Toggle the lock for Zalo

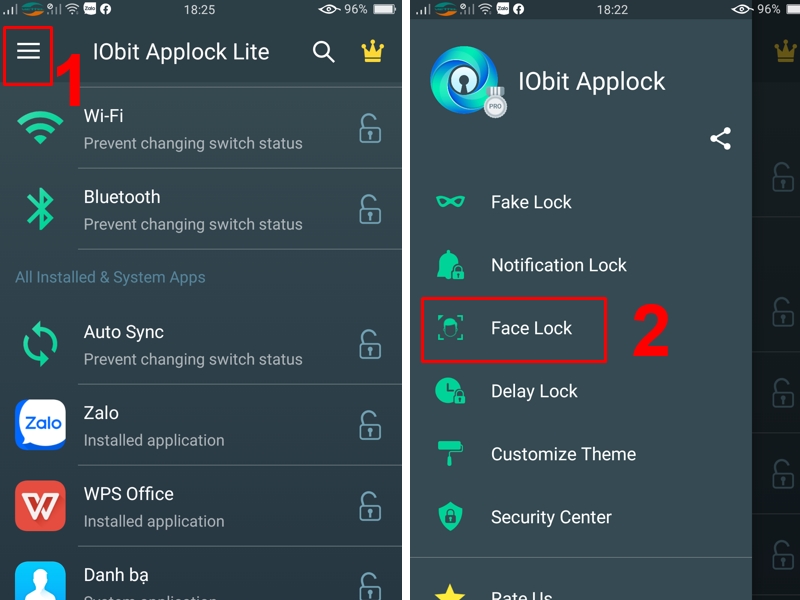[x=370, y=425]
